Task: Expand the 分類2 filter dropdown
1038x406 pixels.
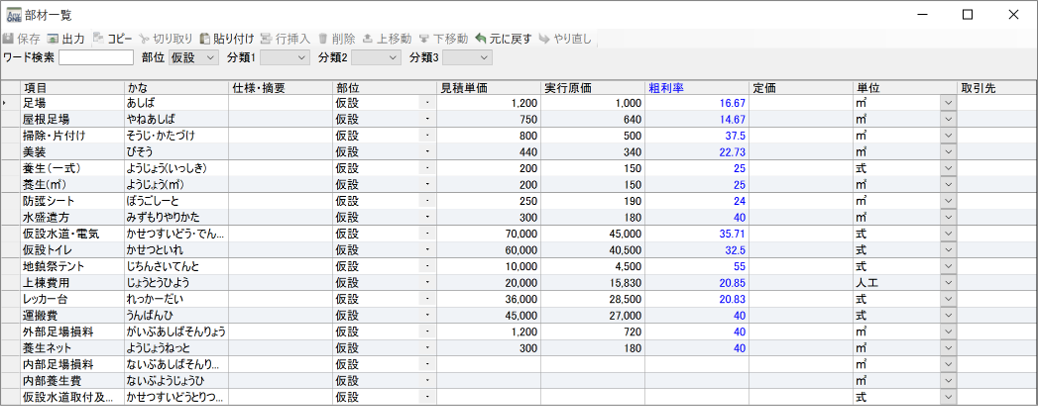Action: pos(390,58)
